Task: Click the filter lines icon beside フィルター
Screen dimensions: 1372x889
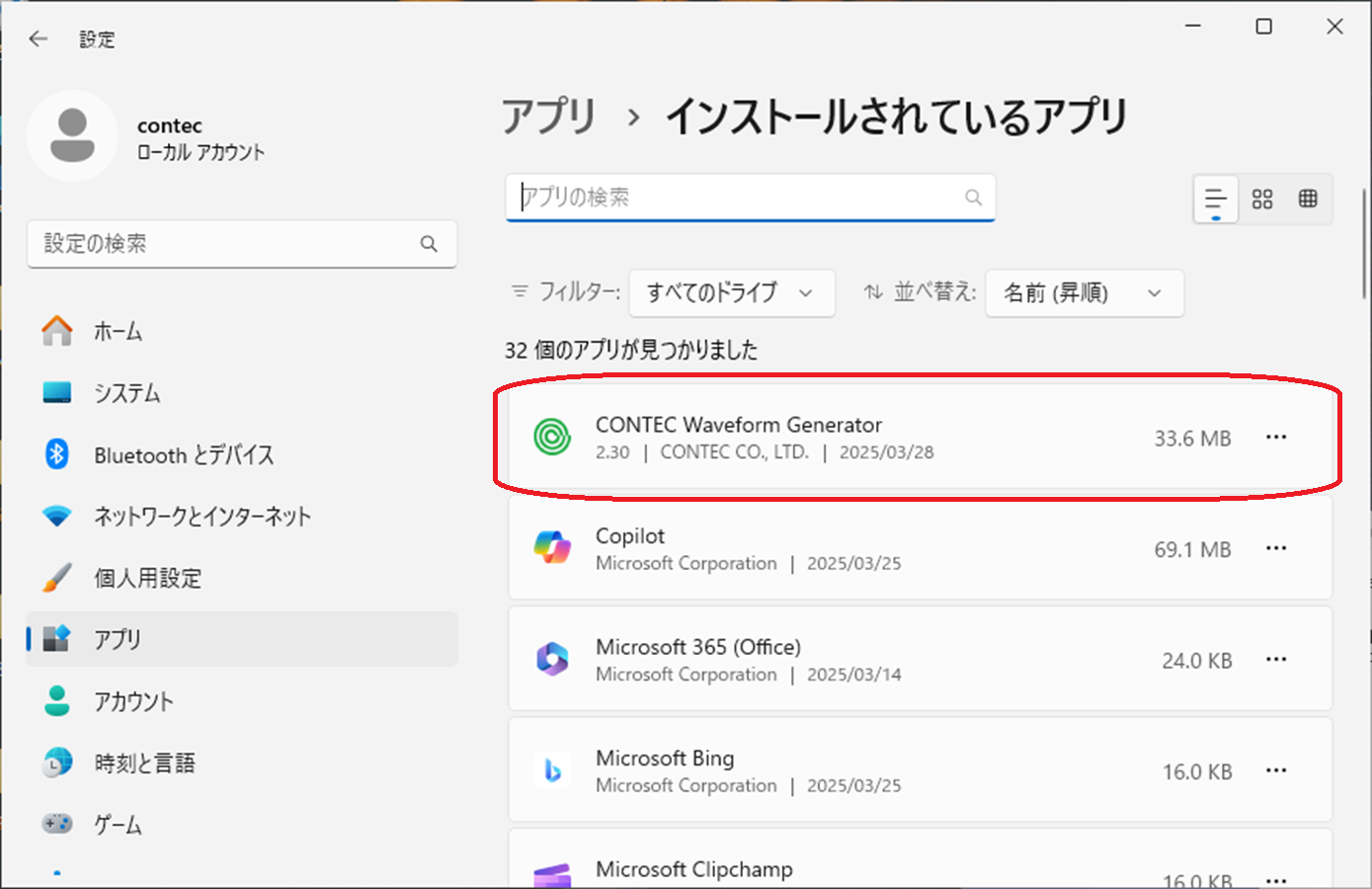Action: (520, 291)
